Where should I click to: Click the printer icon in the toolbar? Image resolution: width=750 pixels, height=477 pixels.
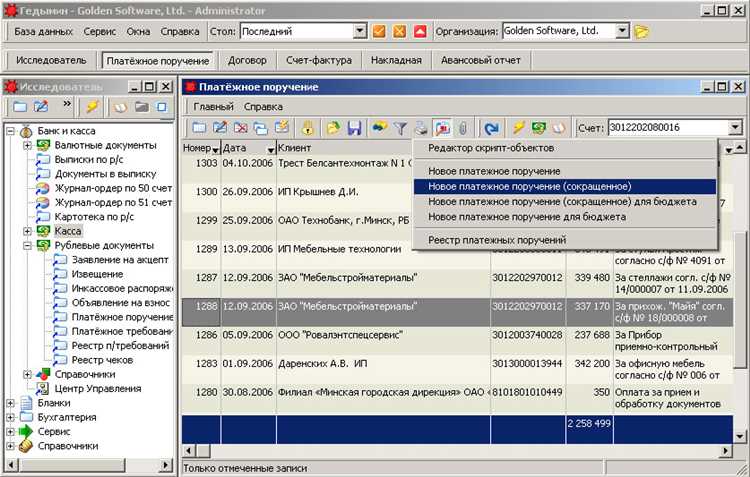[421, 128]
